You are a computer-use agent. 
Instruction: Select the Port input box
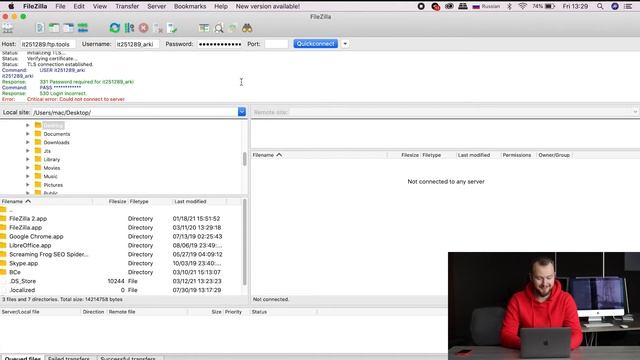(x=276, y=44)
